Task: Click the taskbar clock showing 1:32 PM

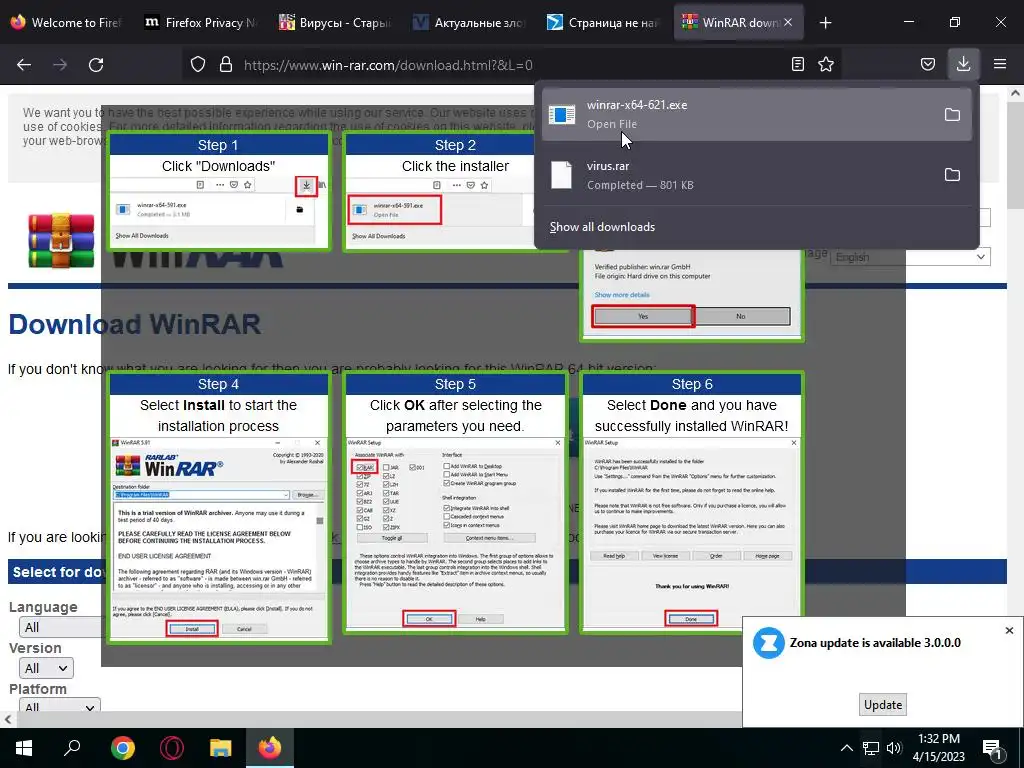Action: click(x=938, y=748)
